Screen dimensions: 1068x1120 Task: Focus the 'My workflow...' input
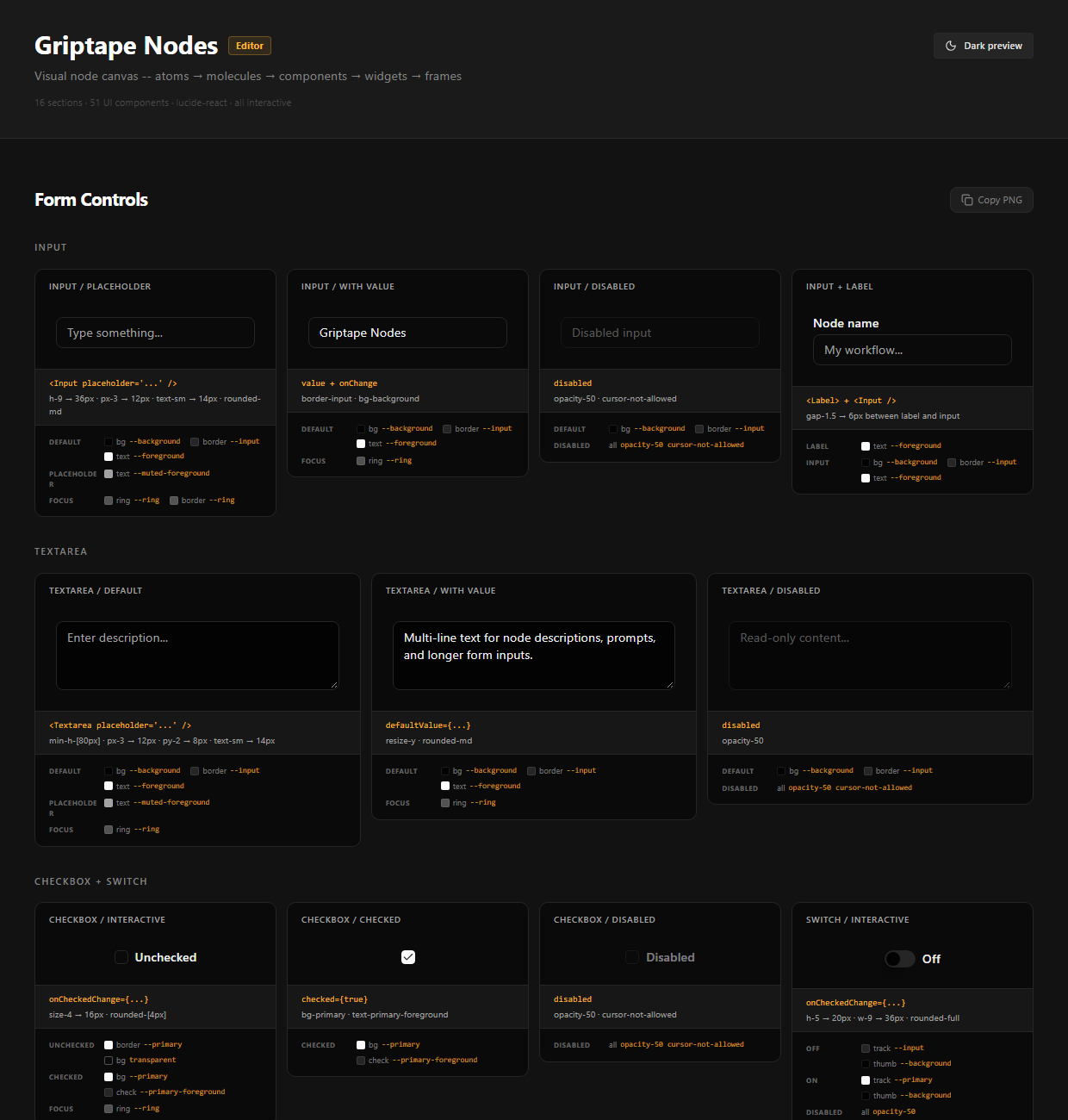coord(912,350)
